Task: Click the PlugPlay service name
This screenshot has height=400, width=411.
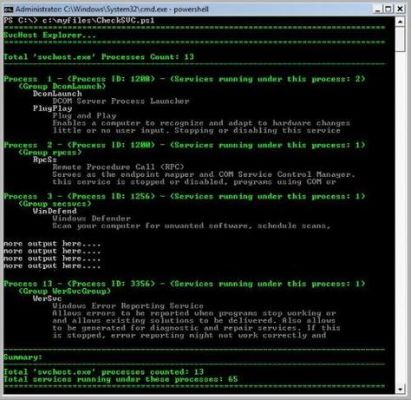Action: pyautogui.click(x=52, y=108)
